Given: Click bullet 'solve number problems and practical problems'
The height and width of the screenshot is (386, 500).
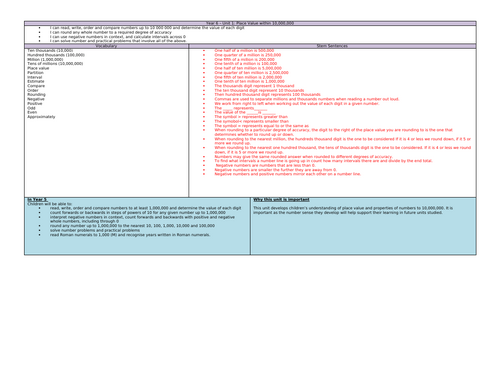Looking at the screenshot, I should [x=95, y=230].
